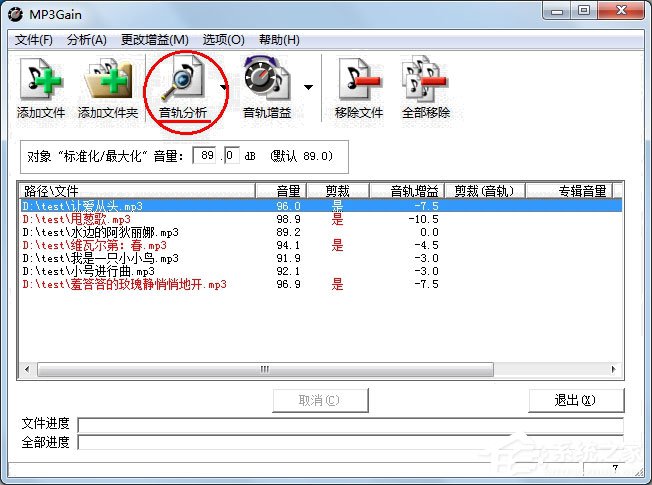The image size is (652, 485).
Task: Click the target volume decimal field showing 0
Action: (x=232, y=156)
